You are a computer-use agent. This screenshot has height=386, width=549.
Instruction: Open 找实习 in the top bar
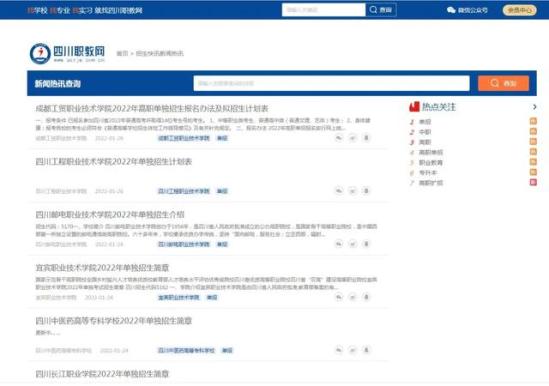(83, 11)
